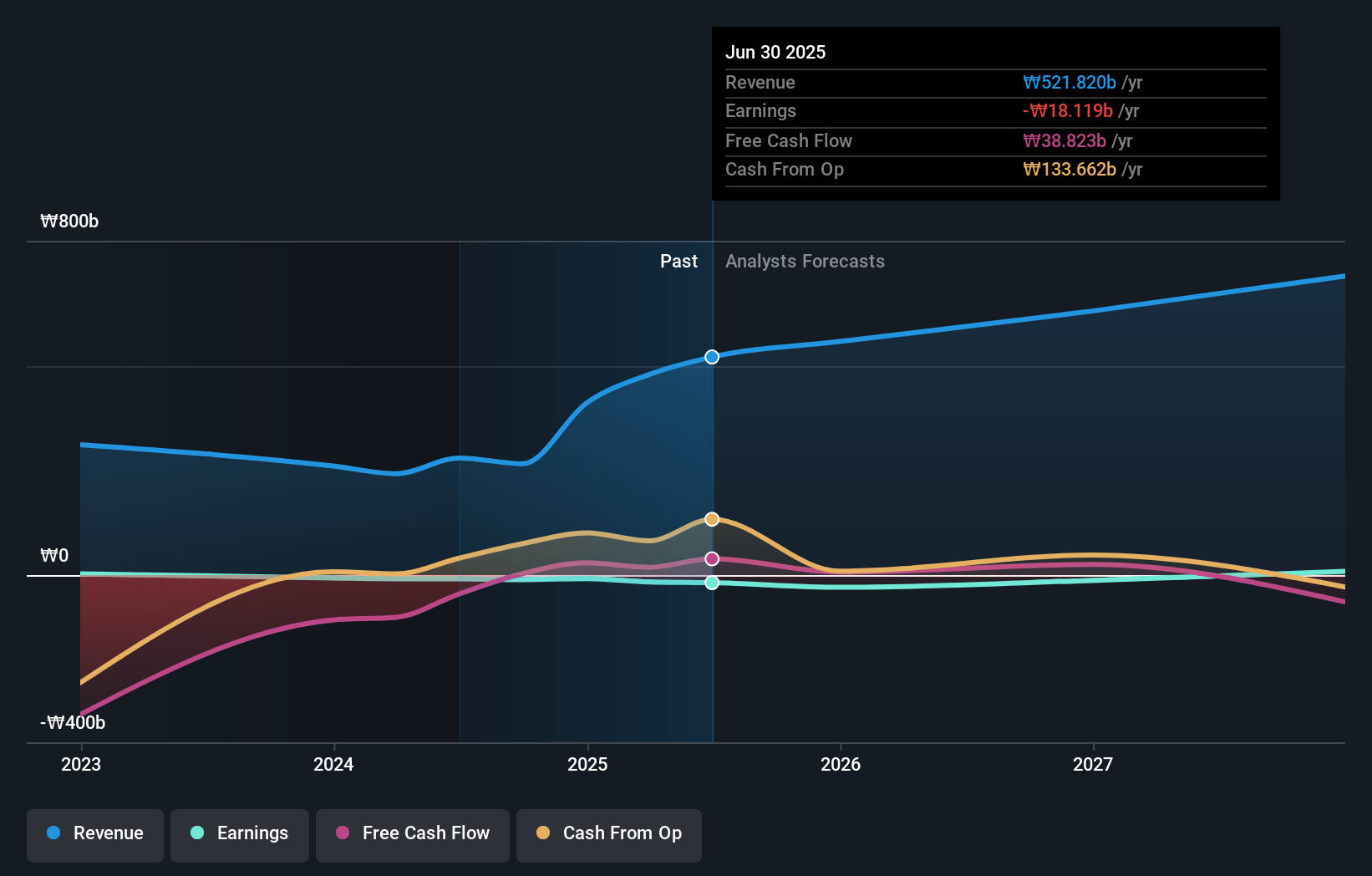Select the pink Free Cash Flow chart marker
This screenshot has width=1372, height=876.
[x=711, y=558]
